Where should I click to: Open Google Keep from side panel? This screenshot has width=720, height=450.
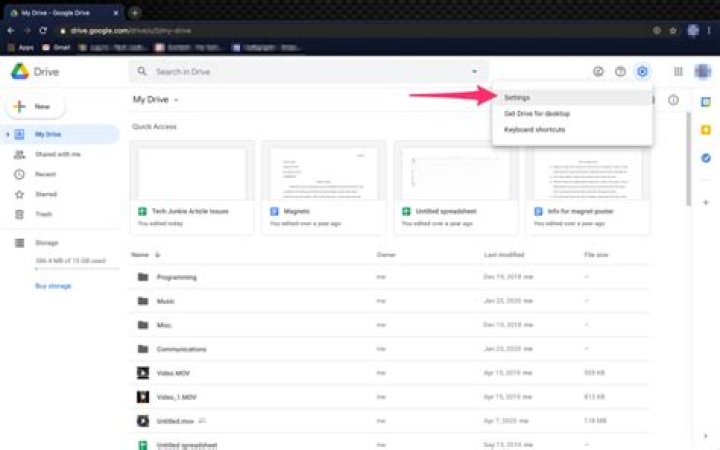click(706, 130)
